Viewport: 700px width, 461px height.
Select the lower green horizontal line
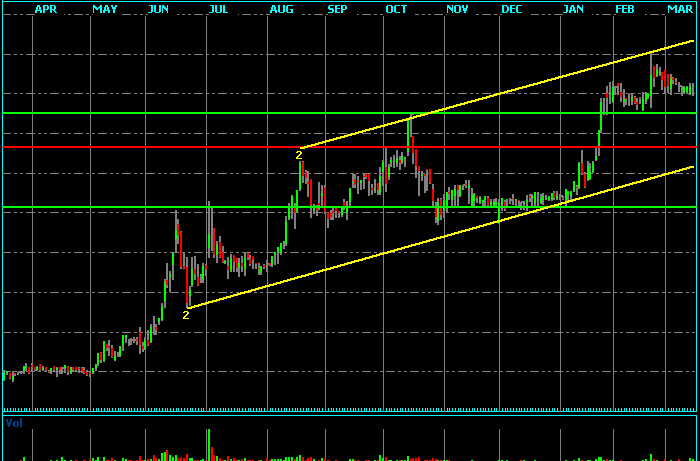(x=350, y=207)
